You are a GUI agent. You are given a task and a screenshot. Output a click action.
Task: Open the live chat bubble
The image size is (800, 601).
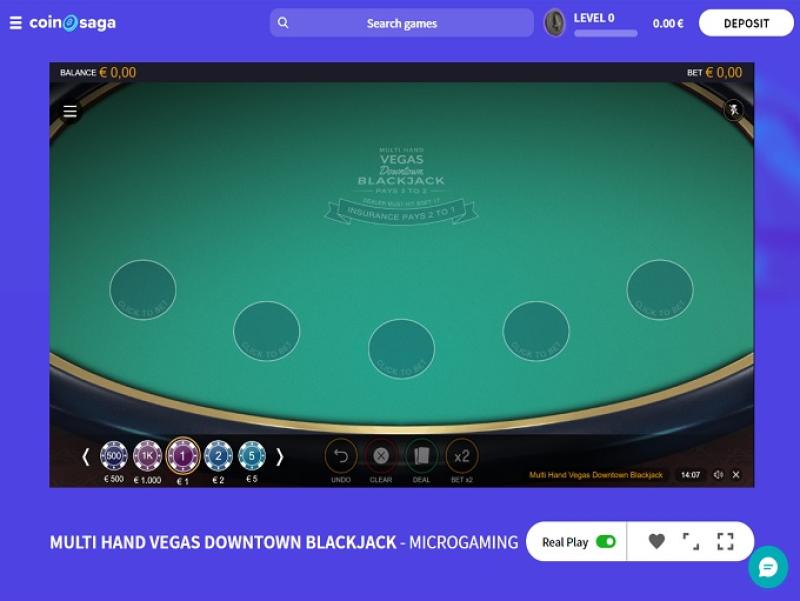768,567
